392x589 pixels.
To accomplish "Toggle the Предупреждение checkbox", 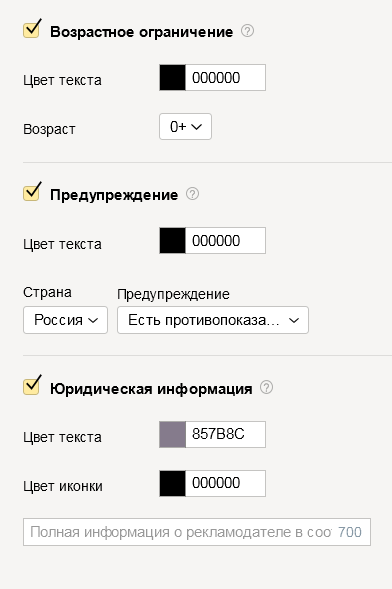I will (x=32, y=193).
